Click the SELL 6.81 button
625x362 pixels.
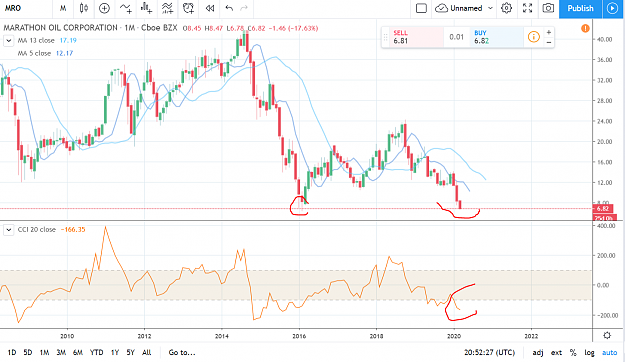[416, 37]
